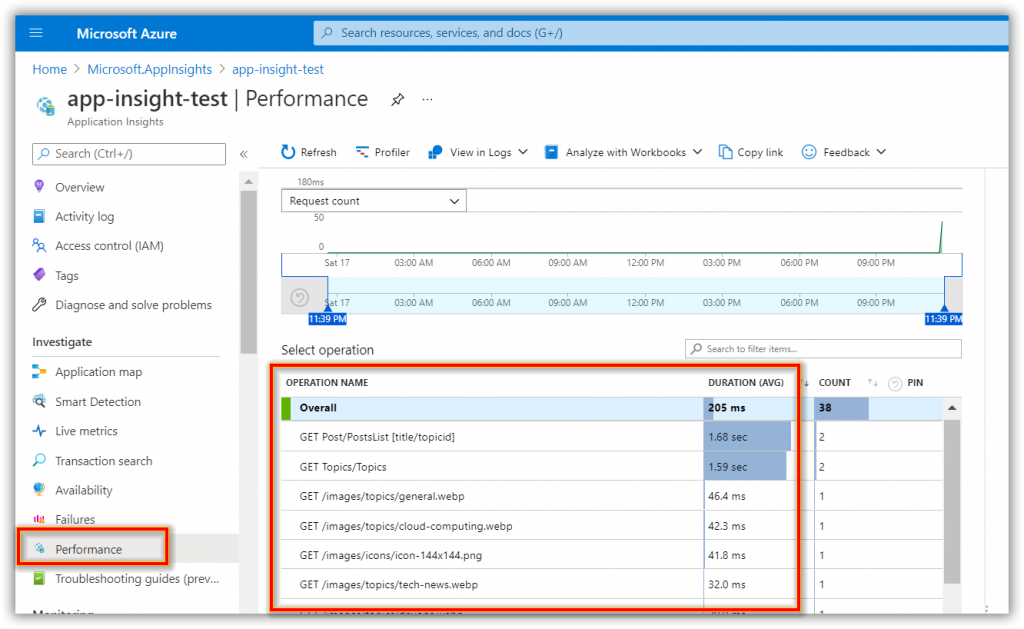Click the Live metrics pulse icon
1024x629 pixels.
pos(39,431)
